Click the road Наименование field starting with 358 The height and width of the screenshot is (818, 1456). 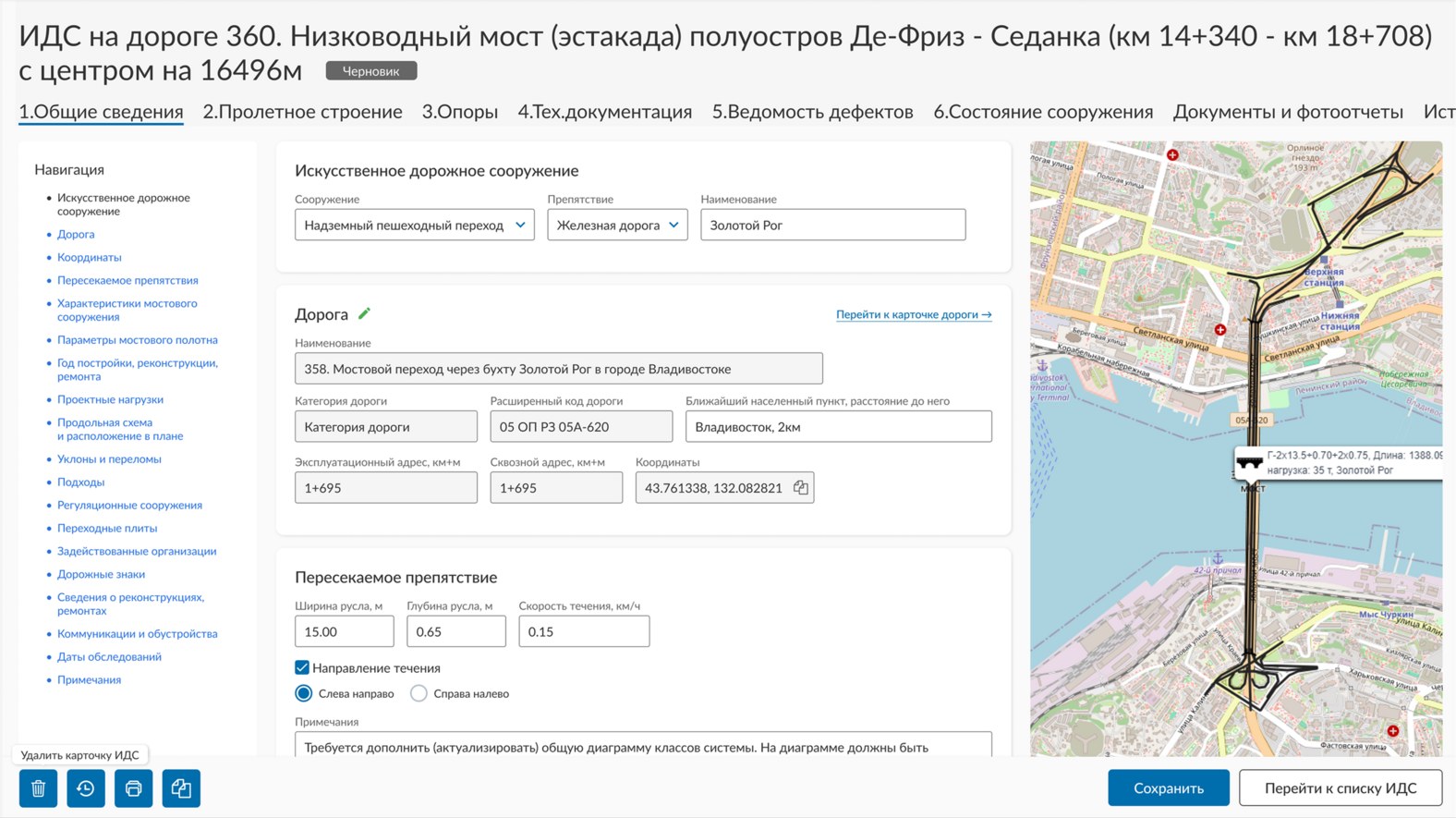point(559,369)
